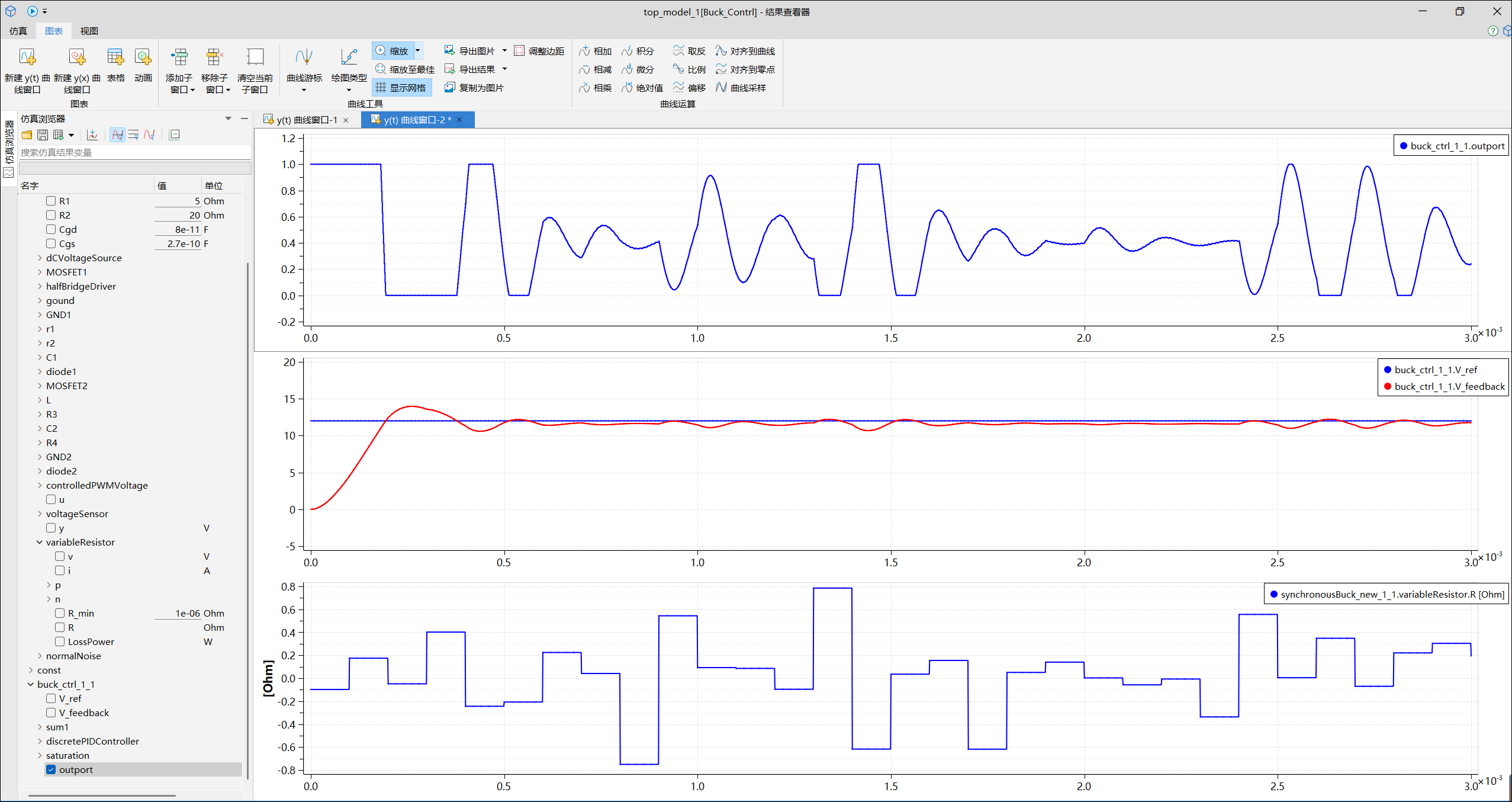
Task: Toggle the 显示网格 grid button
Action: tap(402, 88)
